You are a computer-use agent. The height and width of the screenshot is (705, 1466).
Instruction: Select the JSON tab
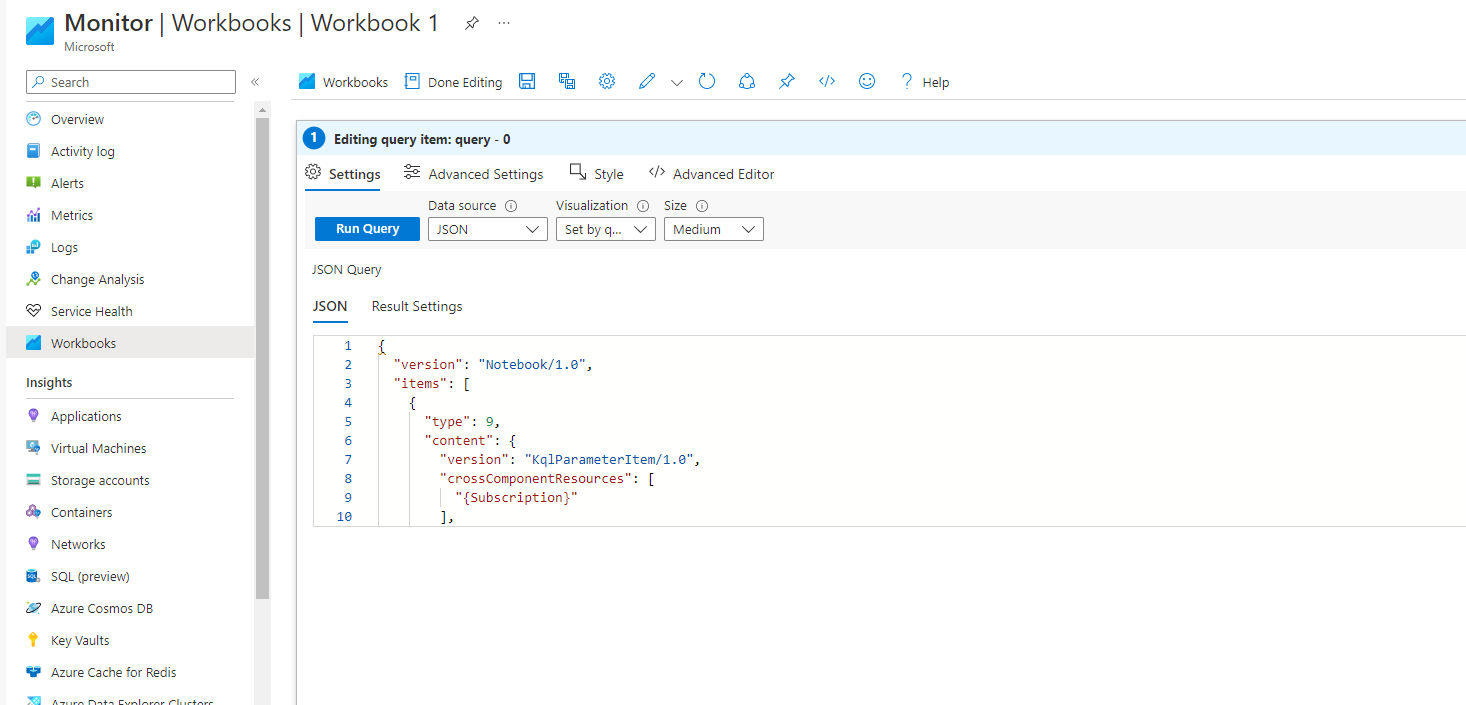(x=330, y=306)
